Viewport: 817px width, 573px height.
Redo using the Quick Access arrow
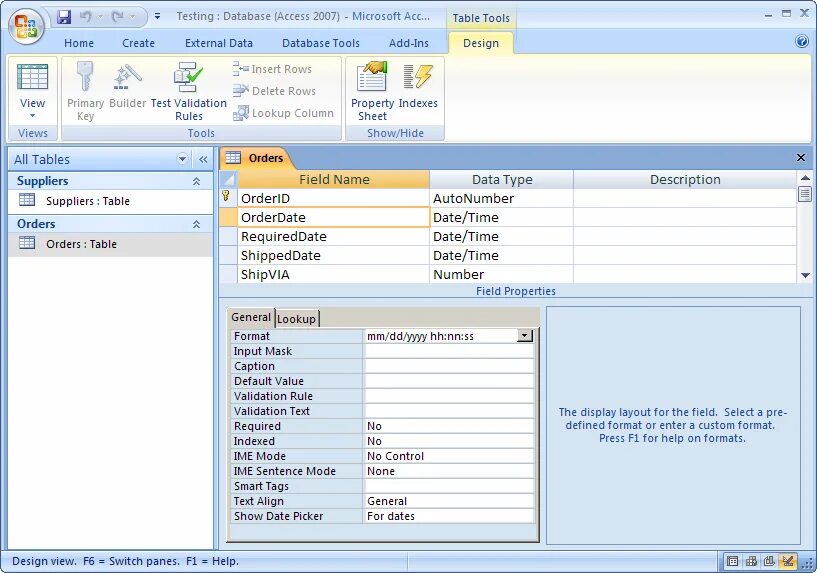[x=118, y=17]
